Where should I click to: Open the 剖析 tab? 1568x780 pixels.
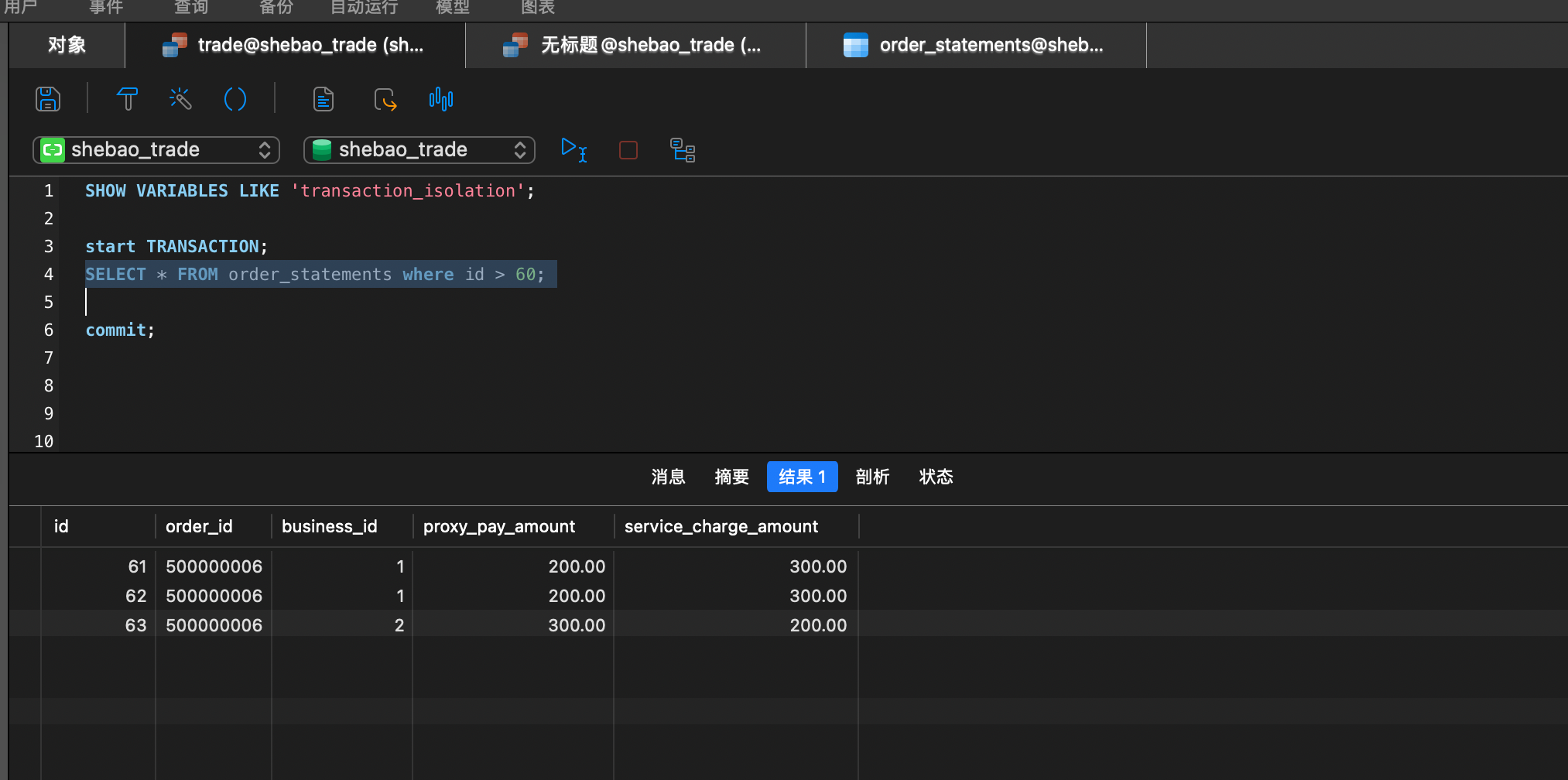pyautogui.click(x=873, y=477)
